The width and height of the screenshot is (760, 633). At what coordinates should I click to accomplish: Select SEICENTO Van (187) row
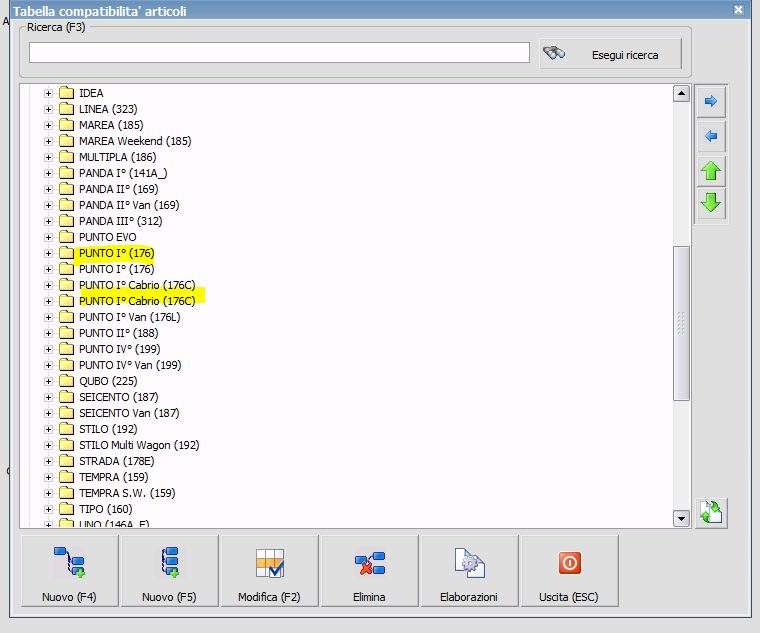(129, 413)
